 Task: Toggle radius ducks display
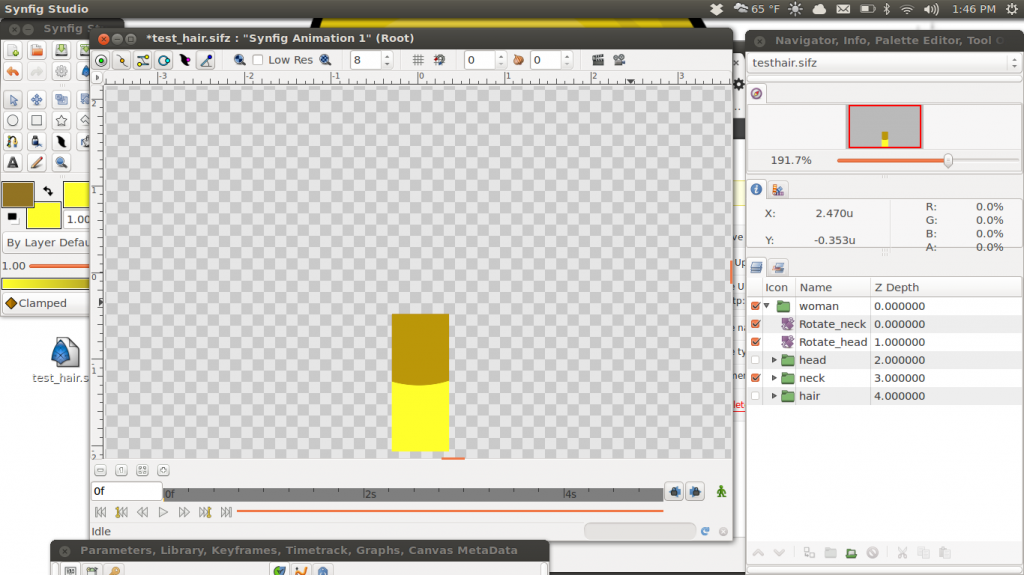[x=164, y=61]
